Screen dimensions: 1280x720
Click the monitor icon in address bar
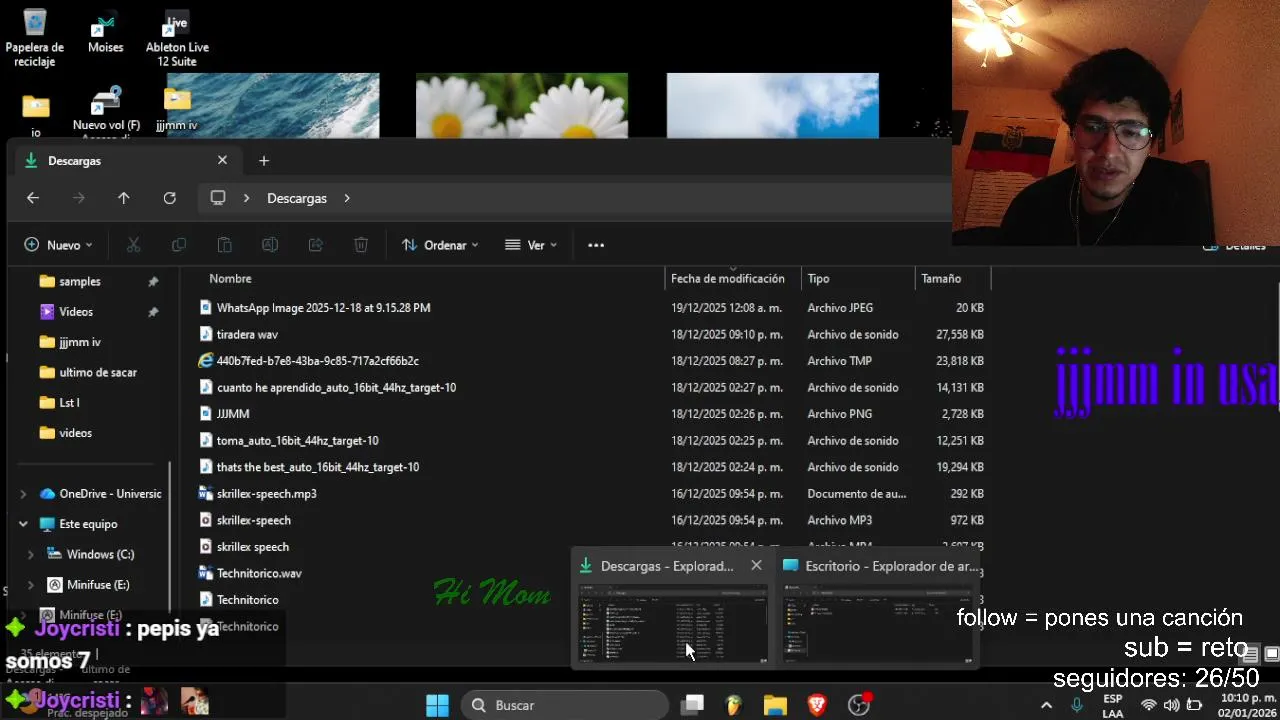218,198
